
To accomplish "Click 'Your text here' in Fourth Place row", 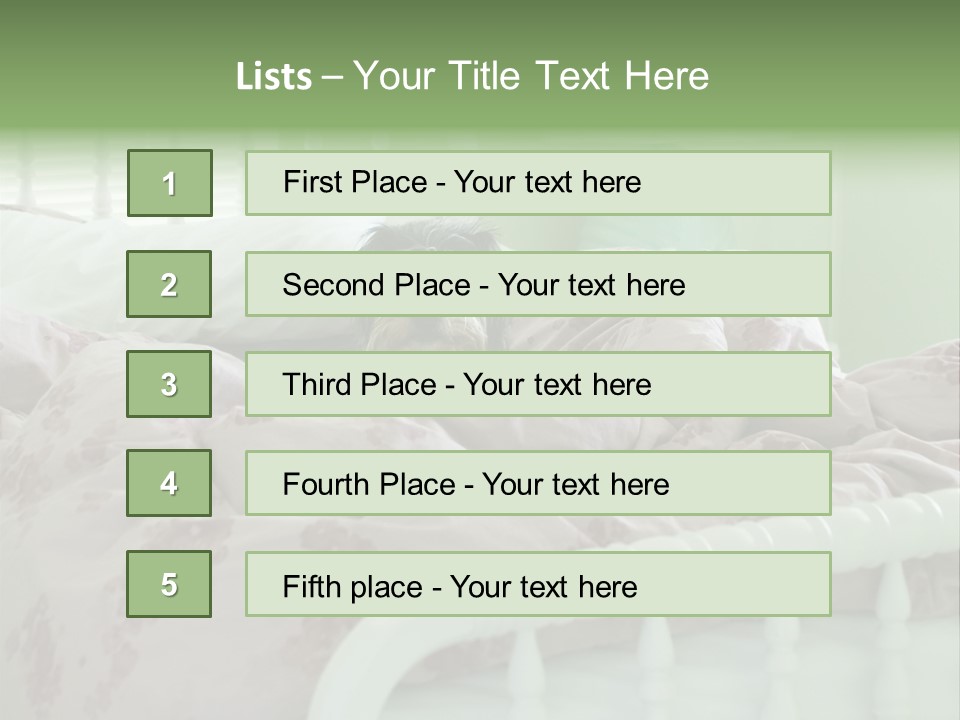I will pos(576,484).
